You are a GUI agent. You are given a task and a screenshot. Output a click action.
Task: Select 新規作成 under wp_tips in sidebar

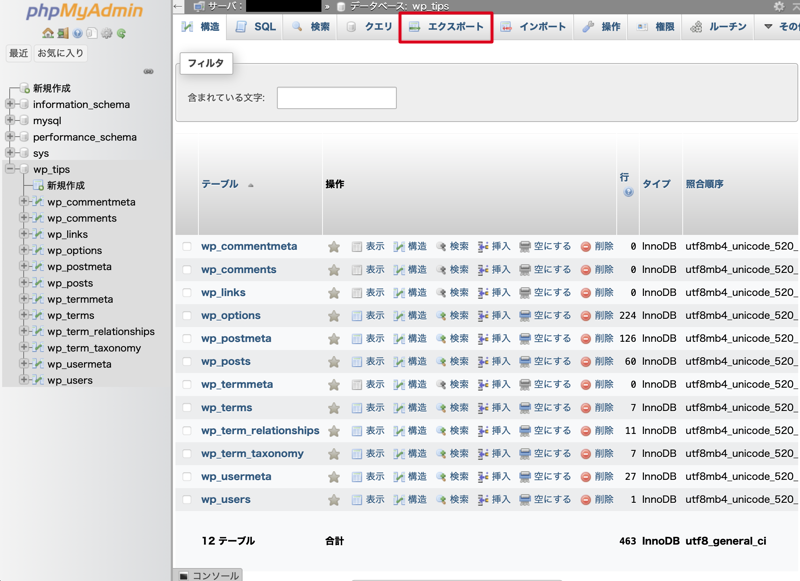(x=66, y=185)
